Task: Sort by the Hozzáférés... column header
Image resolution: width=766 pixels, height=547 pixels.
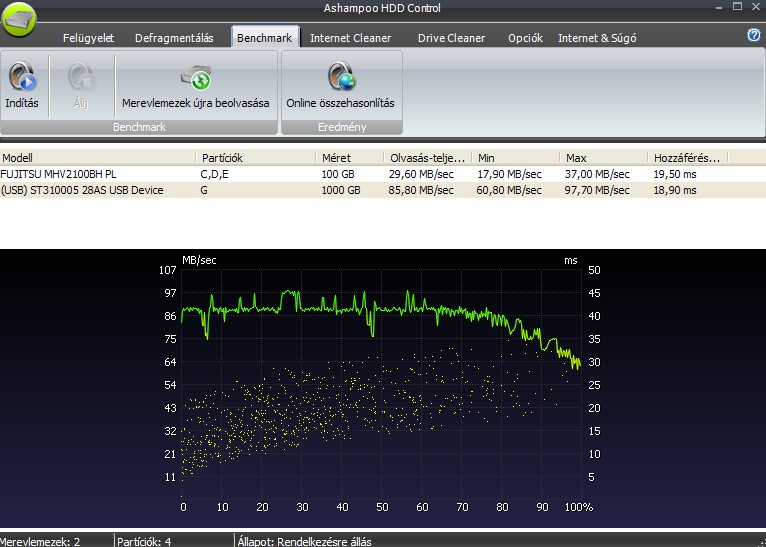Action: 688,158
